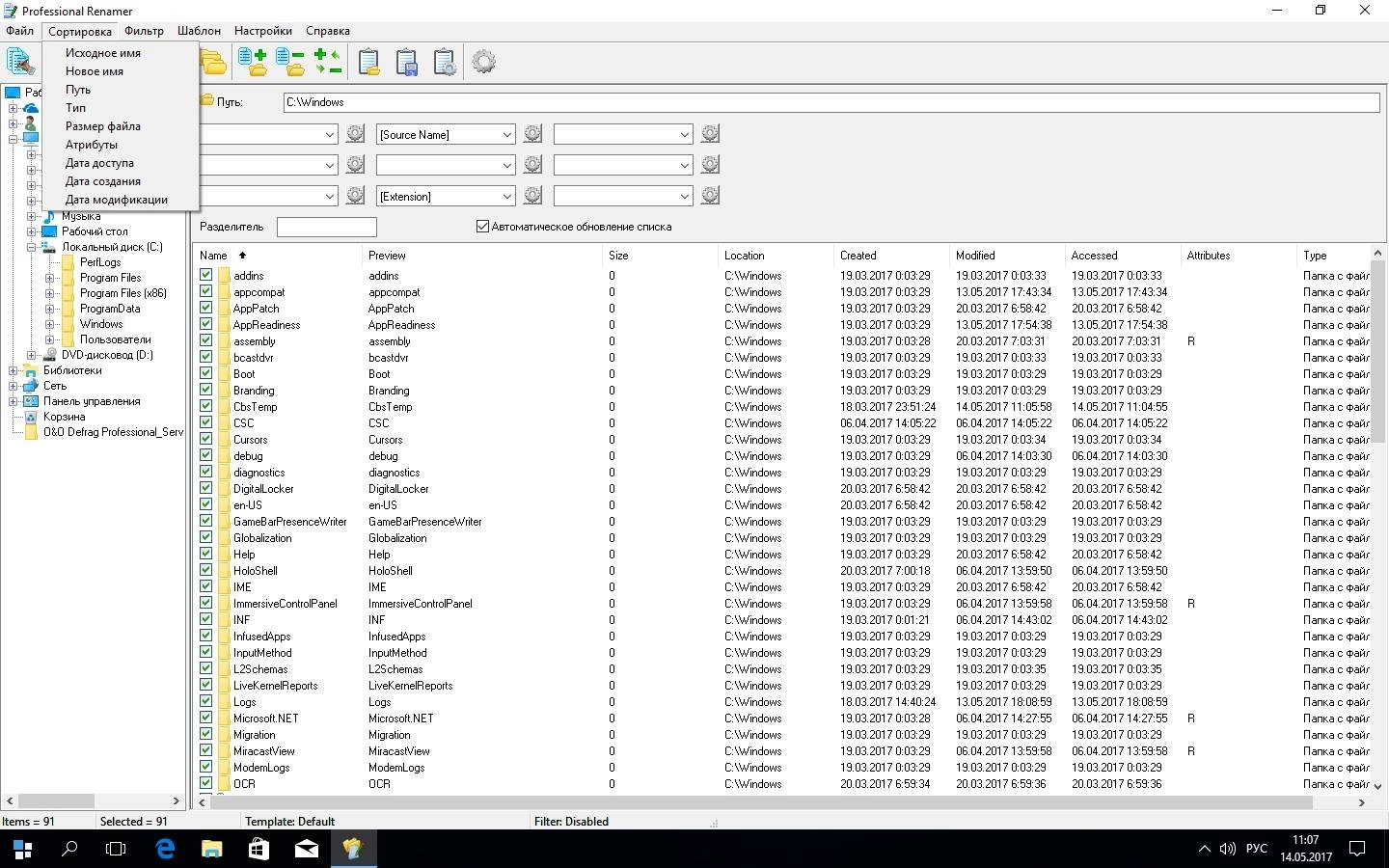Screen dimensions: 1389x868
Task: Sort by the Name column header
Action: point(278,256)
